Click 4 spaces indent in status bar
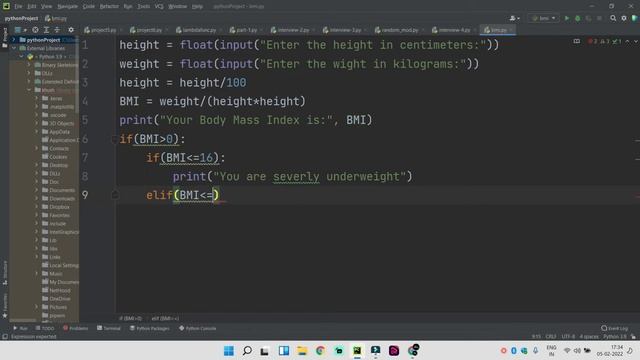Viewport: 640px width, 360px height. point(589,336)
